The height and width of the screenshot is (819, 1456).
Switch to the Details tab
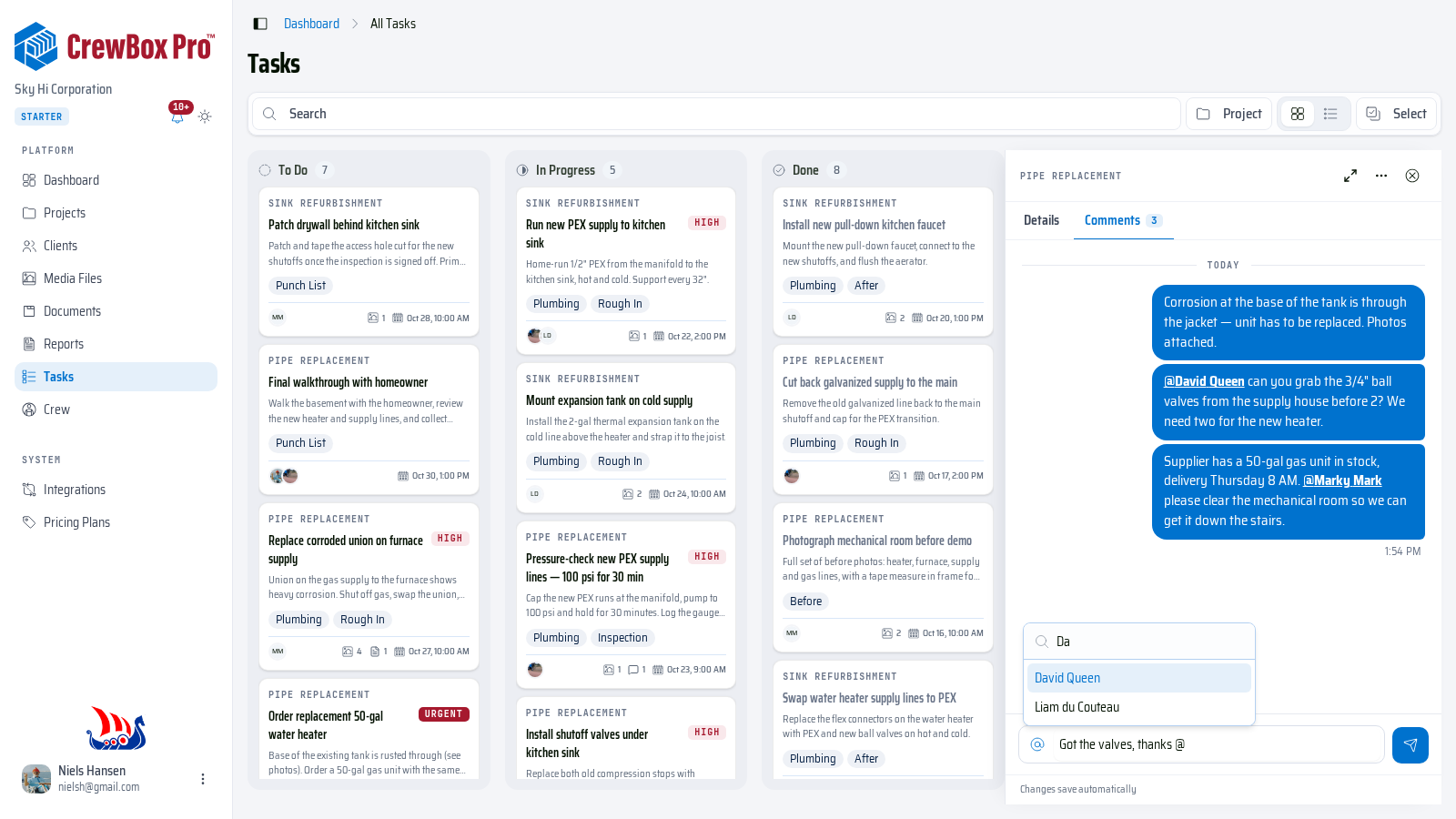tap(1041, 220)
